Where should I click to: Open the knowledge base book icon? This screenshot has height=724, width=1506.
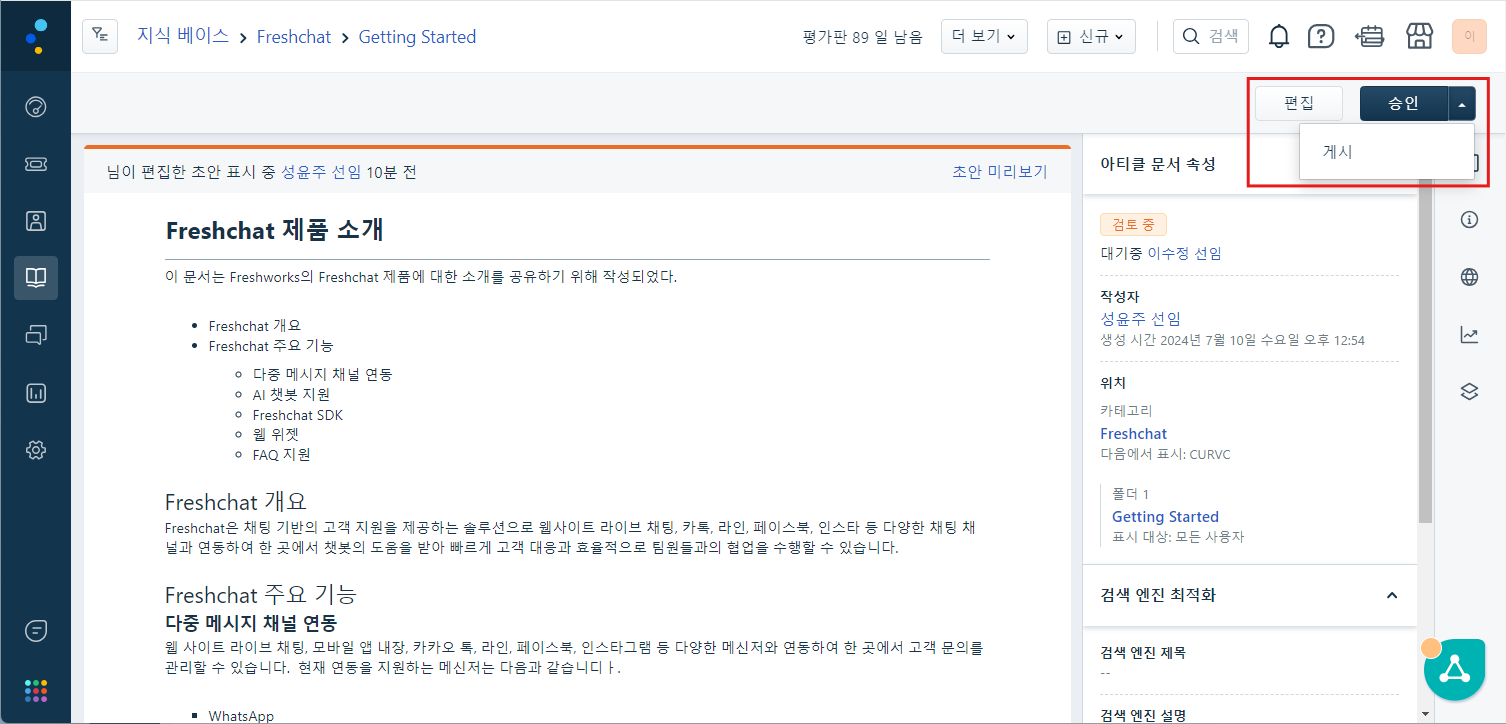(x=36, y=278)
